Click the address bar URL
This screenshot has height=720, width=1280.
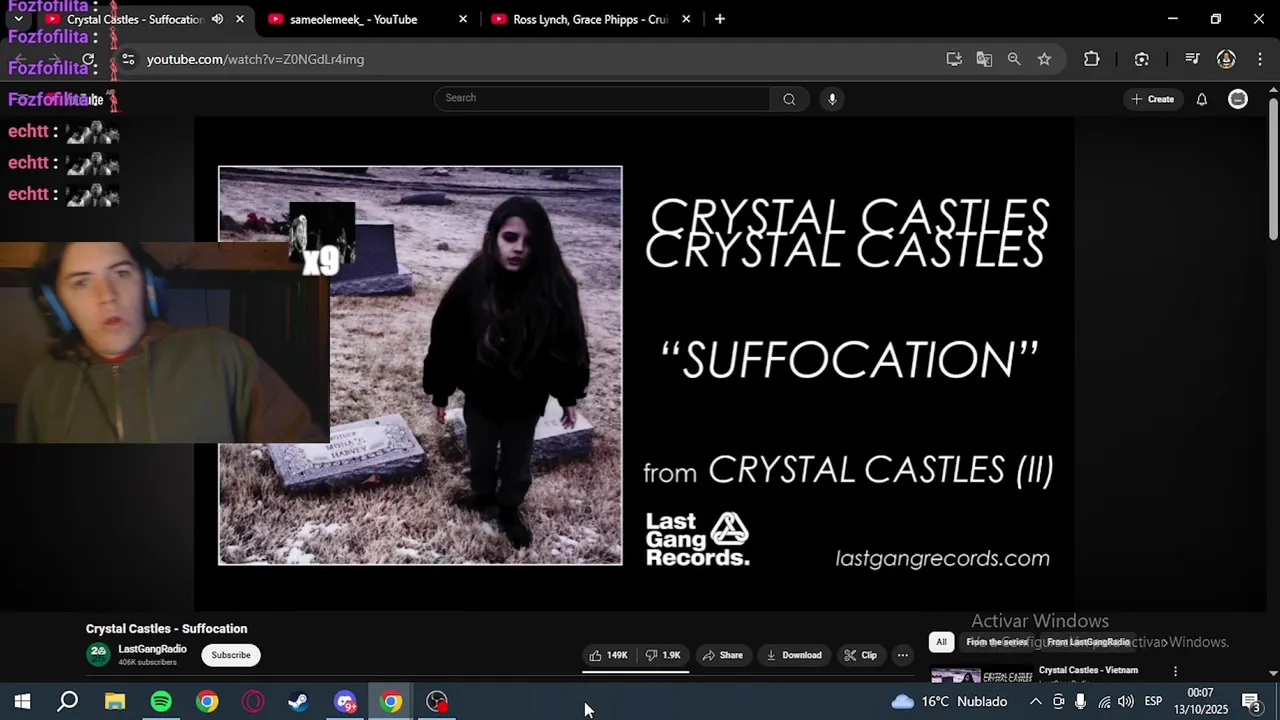[255, 59]
